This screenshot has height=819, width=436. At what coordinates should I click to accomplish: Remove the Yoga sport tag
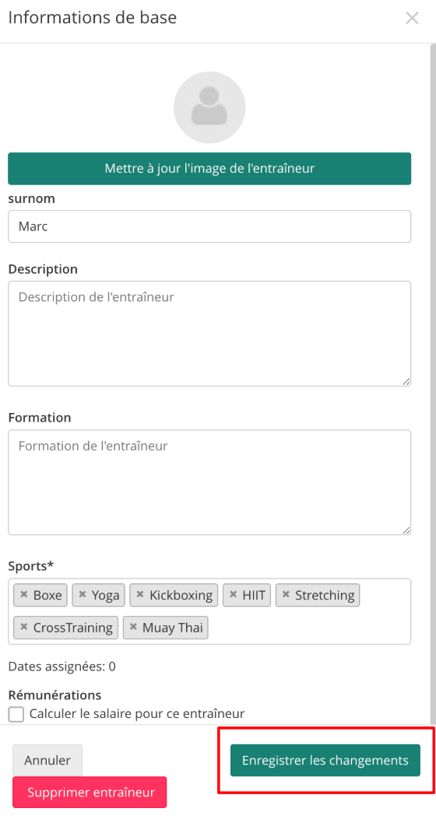[82, 594]
